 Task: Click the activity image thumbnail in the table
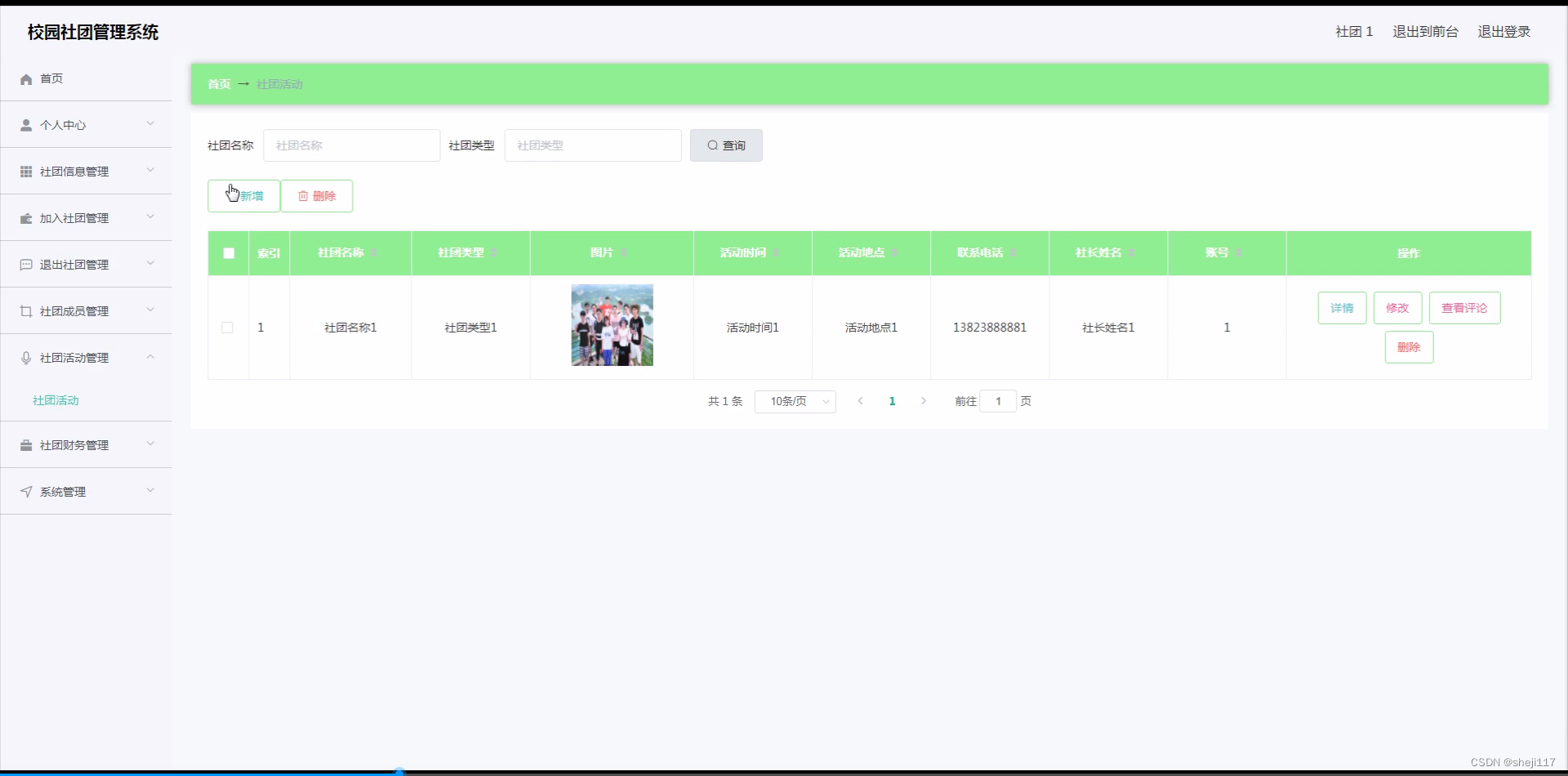point(612,325)
